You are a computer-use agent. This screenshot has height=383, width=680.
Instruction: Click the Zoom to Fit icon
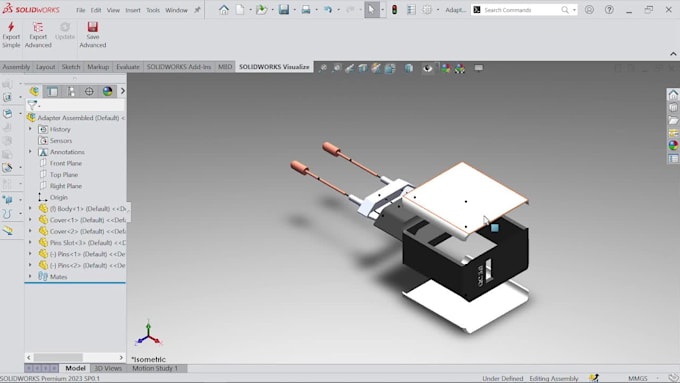point(323,68)
